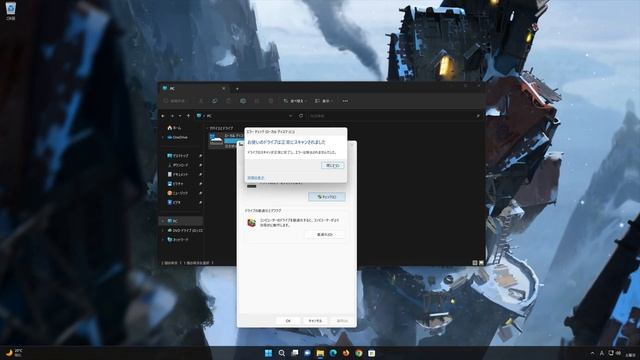Go forward with the Explorer forward arrow
The width and height of the screenshot is (640, 360).
click(x=172, y=116)
